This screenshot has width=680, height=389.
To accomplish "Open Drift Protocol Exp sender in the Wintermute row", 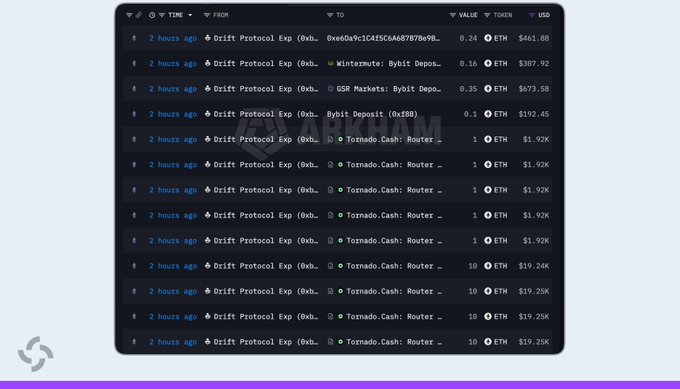I will 265,63.
